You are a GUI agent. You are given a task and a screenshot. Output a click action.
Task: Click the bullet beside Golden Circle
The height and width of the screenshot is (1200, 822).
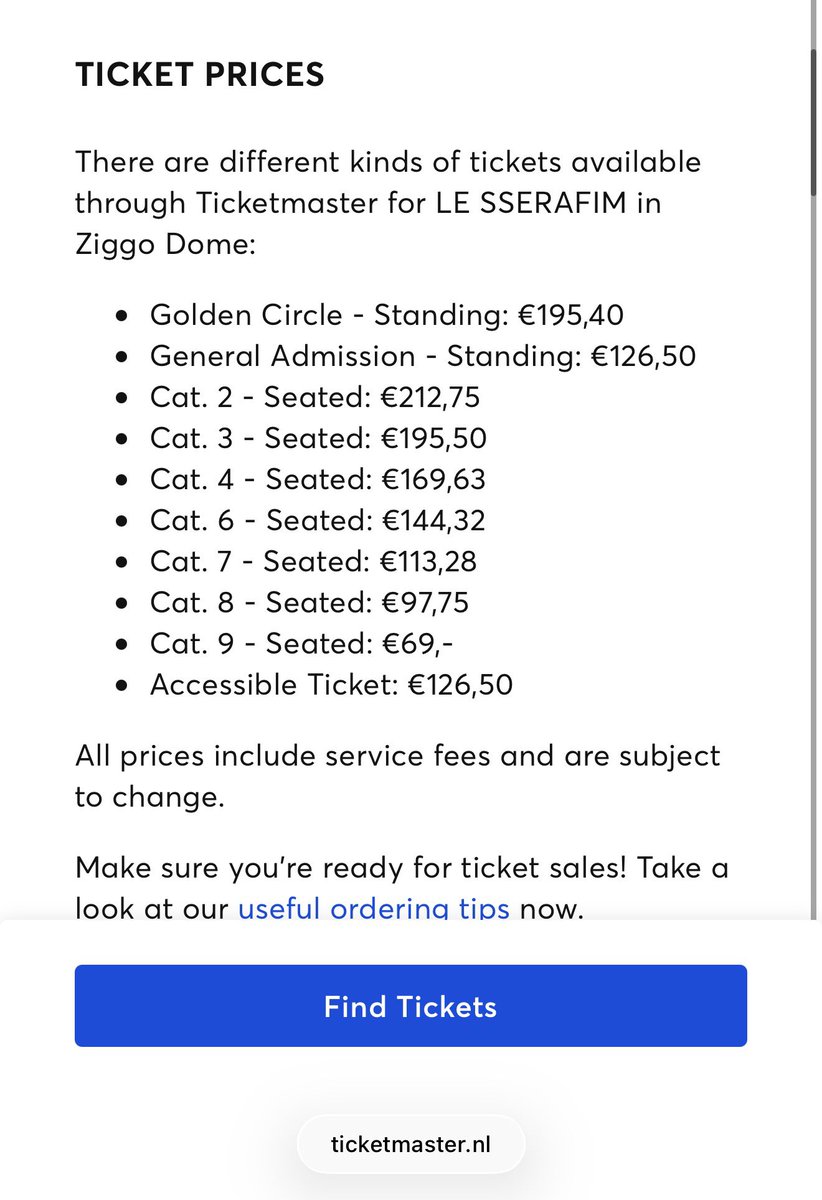tap(122, 316)
